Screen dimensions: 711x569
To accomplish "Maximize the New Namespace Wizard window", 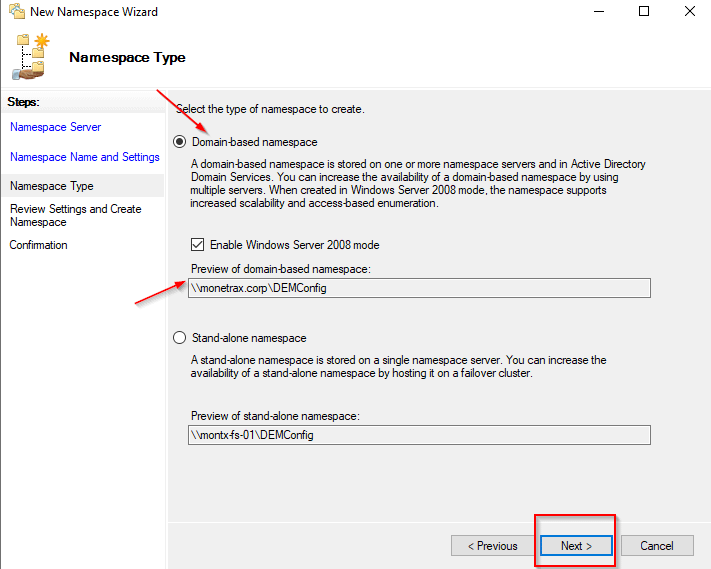I will (x=644, y=12).
